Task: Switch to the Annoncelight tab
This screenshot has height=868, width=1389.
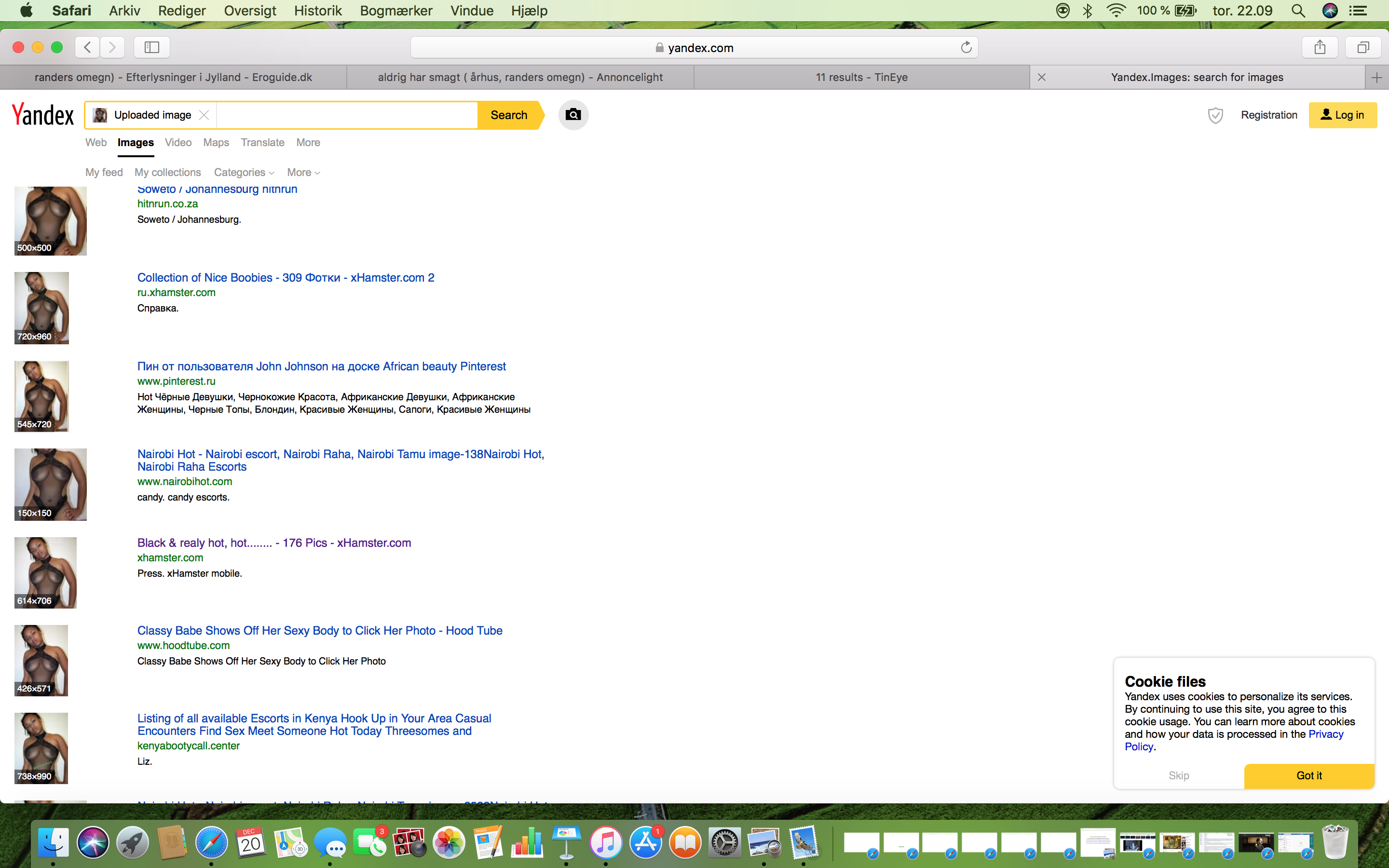Action: (x=520, y=78)
